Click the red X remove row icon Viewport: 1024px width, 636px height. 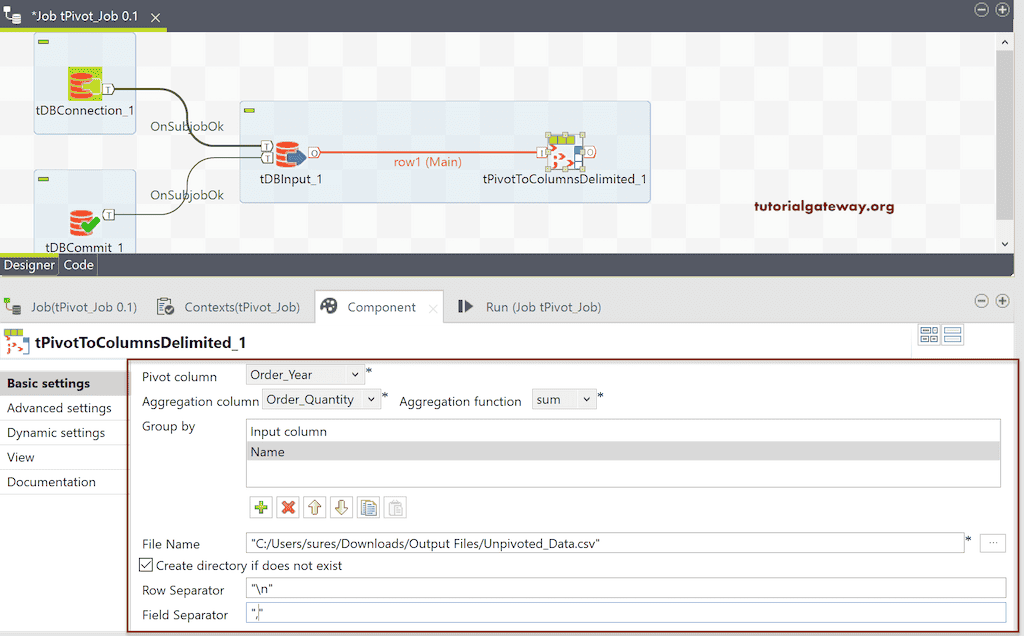pos(288,507)
